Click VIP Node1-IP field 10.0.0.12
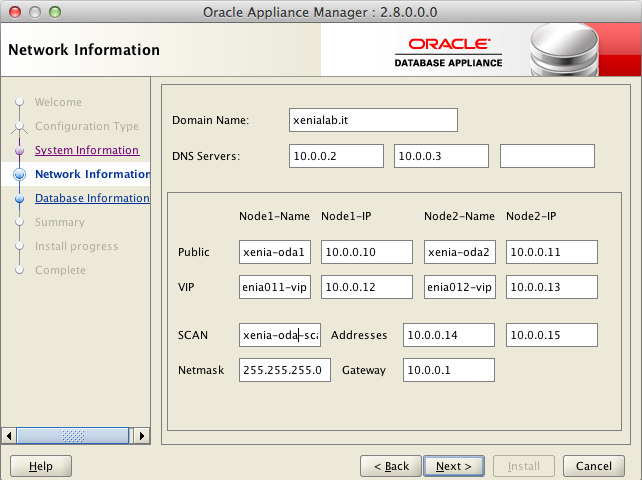 (x=366, y=287)
